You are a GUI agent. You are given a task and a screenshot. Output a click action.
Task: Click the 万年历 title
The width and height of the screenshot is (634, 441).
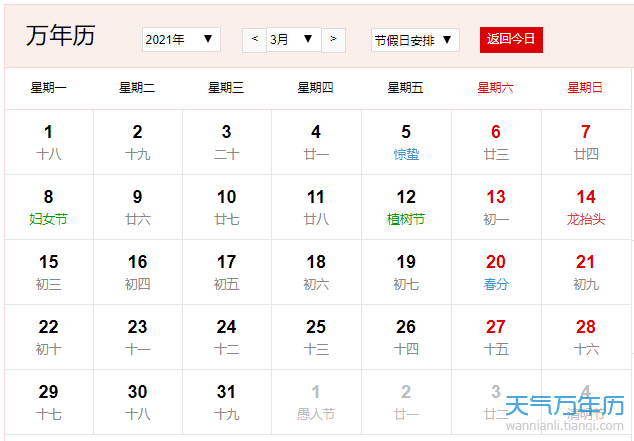coord(61,36)
